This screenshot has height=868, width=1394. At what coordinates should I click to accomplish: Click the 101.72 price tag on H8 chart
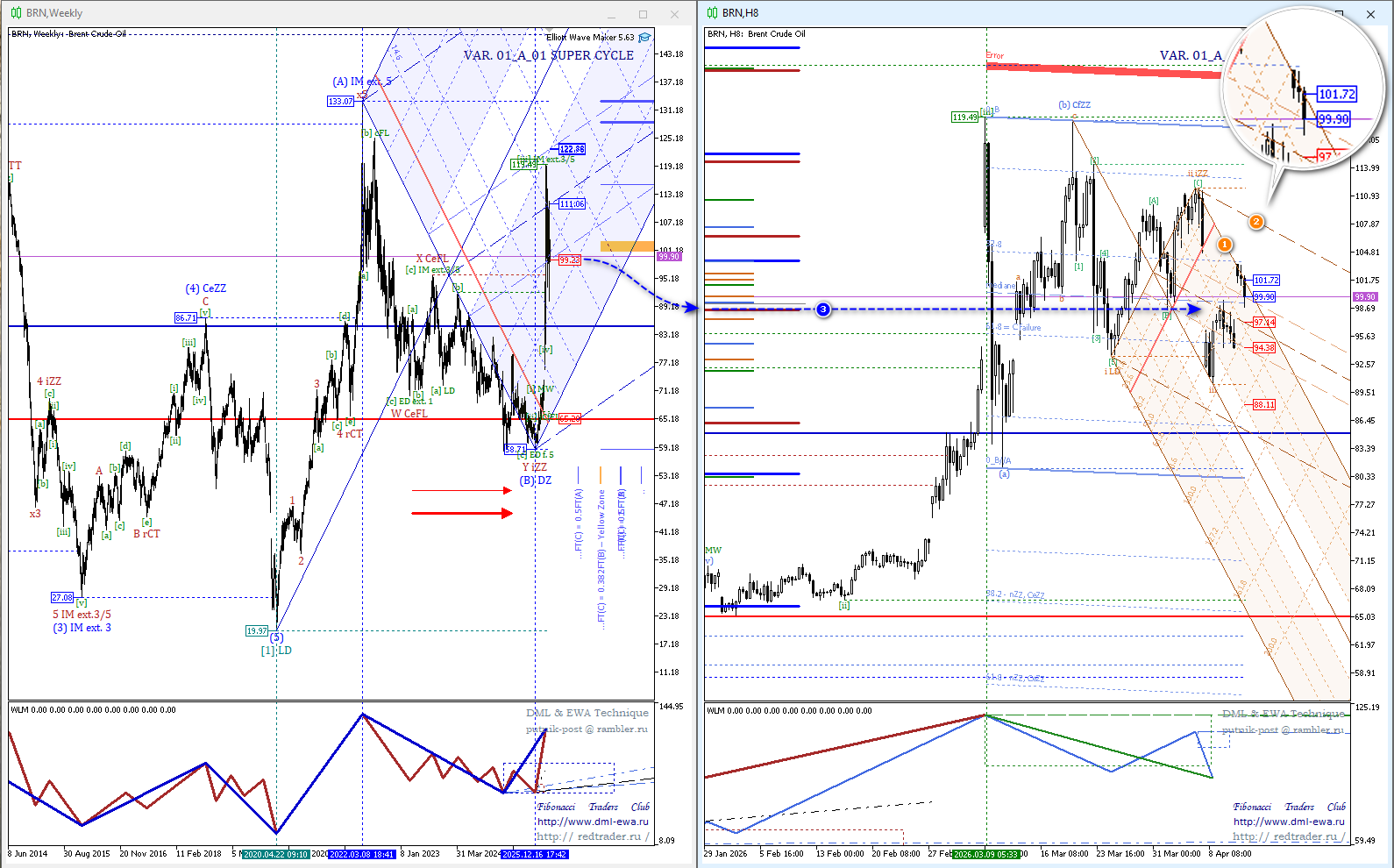[1266, 281]
